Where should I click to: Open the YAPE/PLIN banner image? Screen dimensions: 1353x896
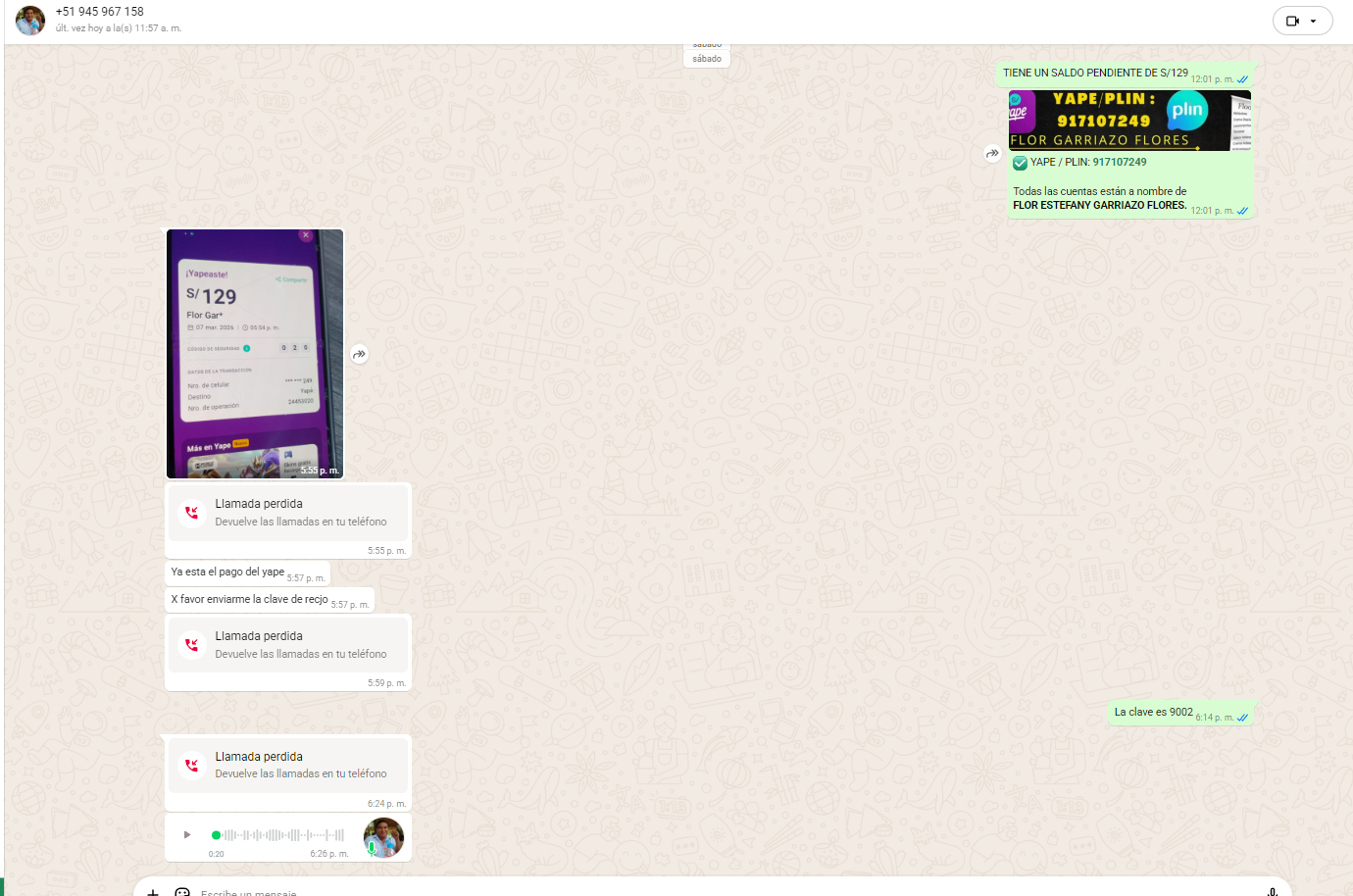(x=1129, y=121)
